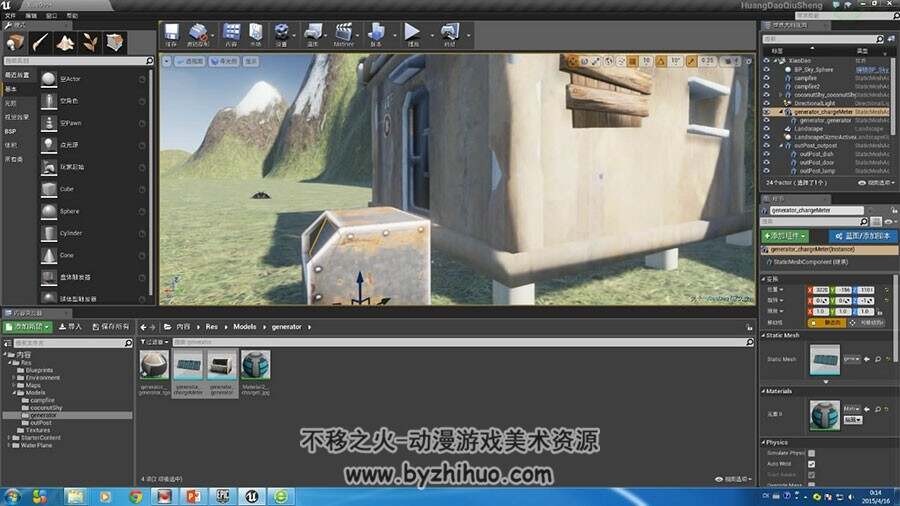This screenshot has width=900, height=506.
Task: Collapse the Physics details section
Action: tap(764, 443)
